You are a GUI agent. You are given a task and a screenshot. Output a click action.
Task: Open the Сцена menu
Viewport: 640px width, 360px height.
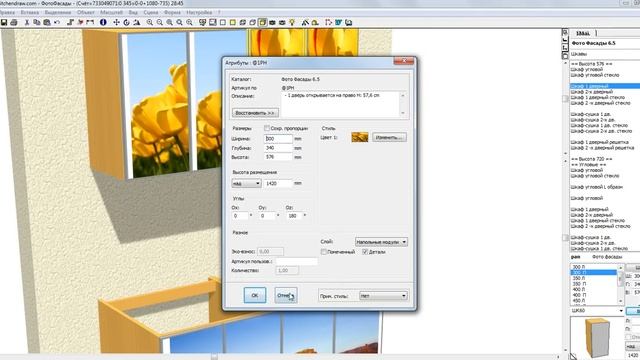coord(151,13)
